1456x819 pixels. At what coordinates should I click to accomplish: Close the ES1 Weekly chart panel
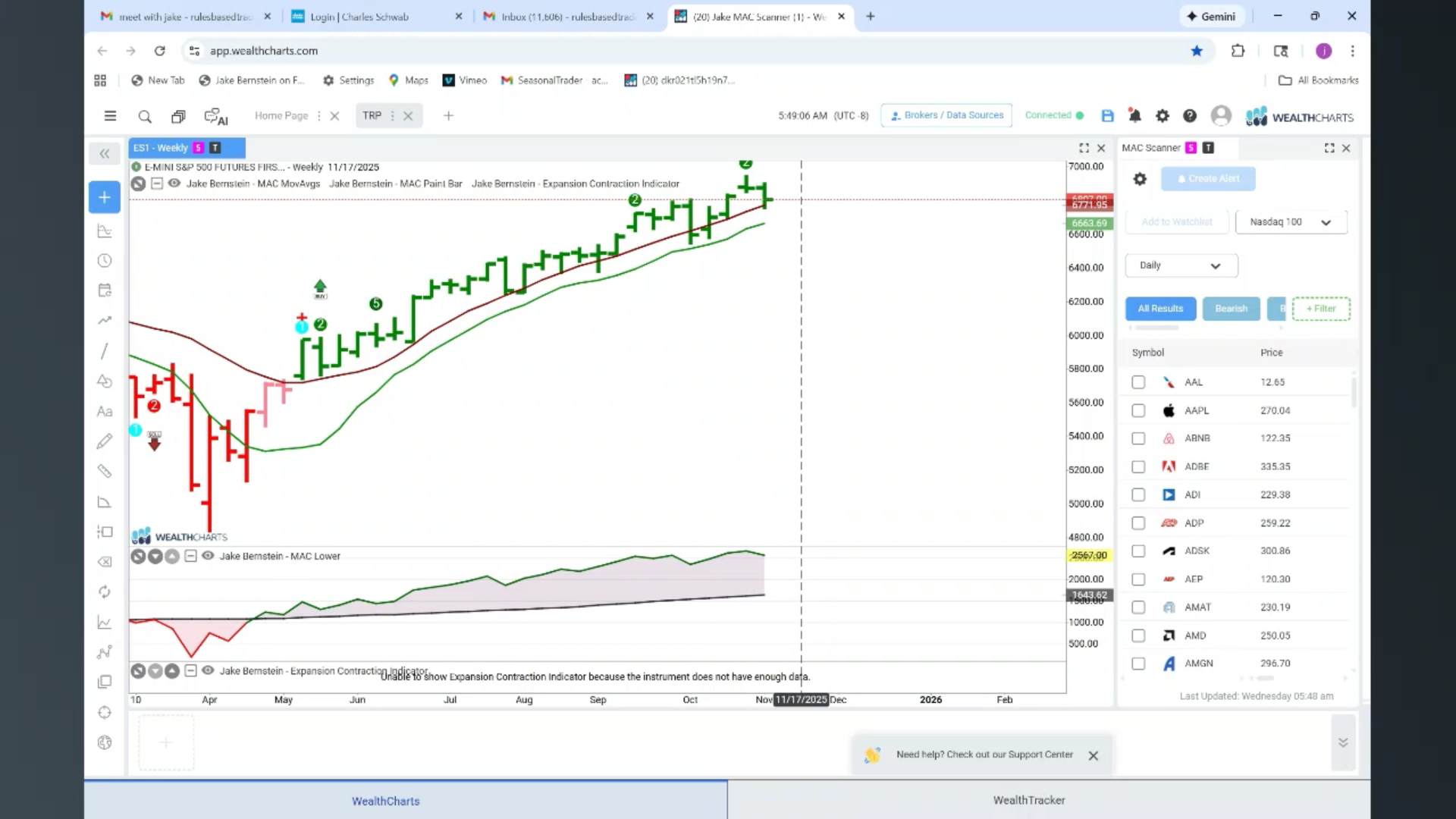(x=1101, y=148)
